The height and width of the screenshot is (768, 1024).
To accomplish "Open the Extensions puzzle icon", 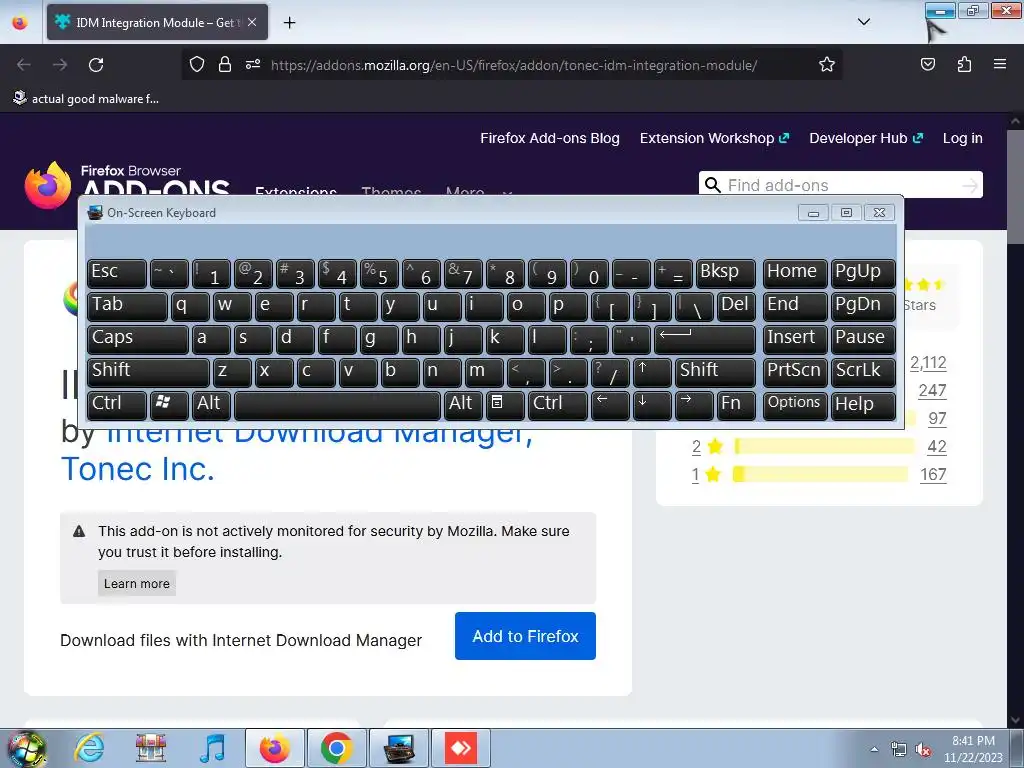I will point(964,64).
